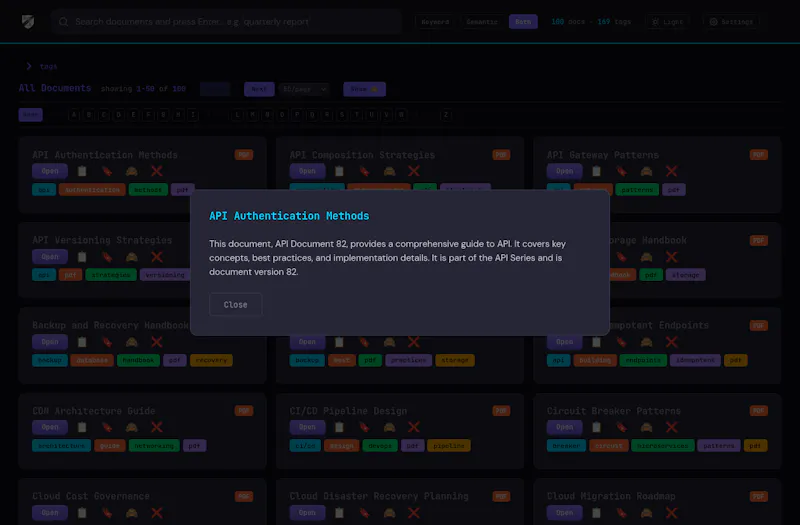Screen dimensions: 800x525
Task: Click red X on API Authentication Methods
Action: coord(157,171)
